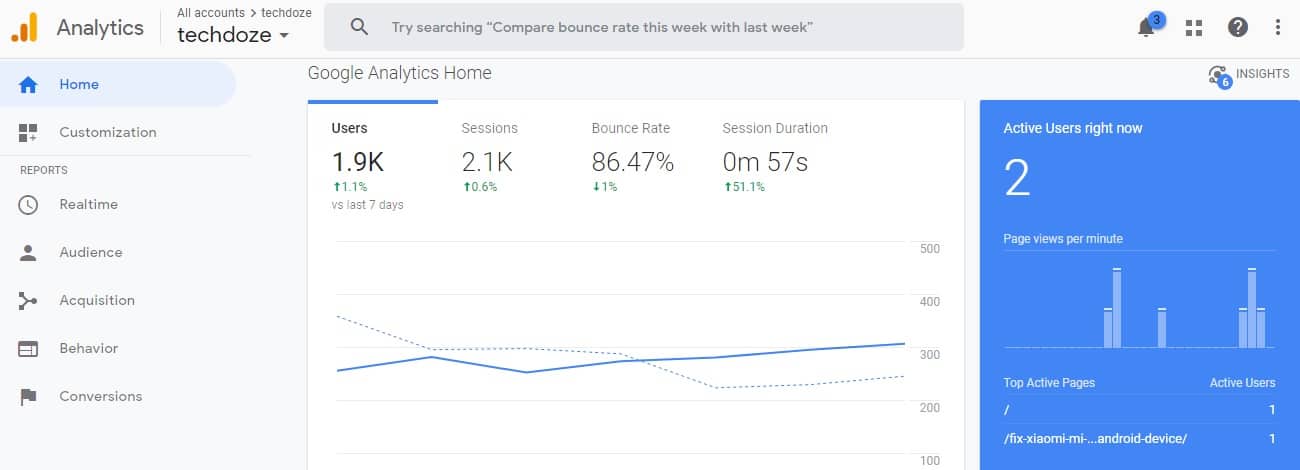
Task: Open the Insights icon with badge 6
Action: coord(1218,76)
